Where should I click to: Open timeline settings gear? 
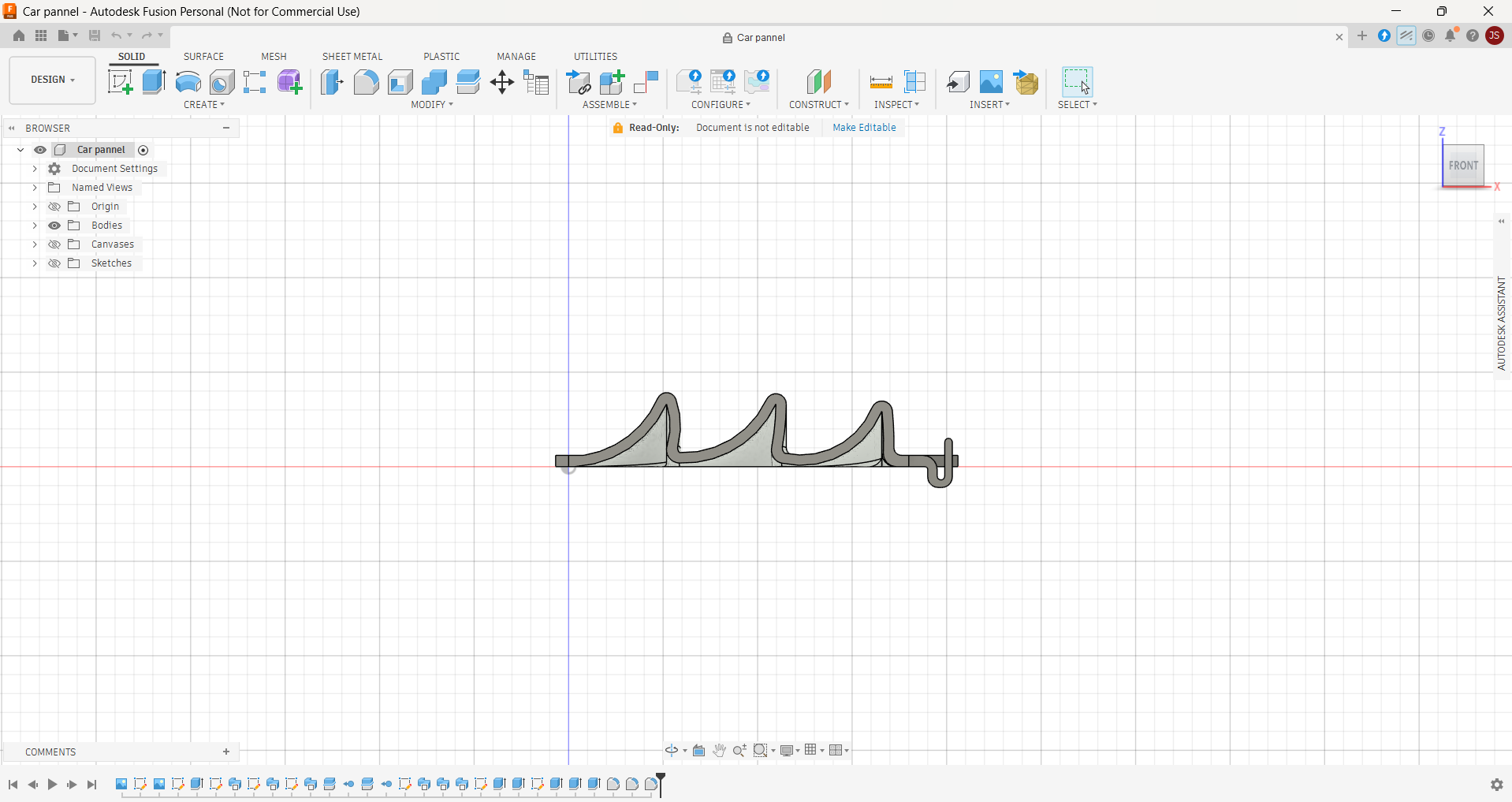(x=1496, y=785)
